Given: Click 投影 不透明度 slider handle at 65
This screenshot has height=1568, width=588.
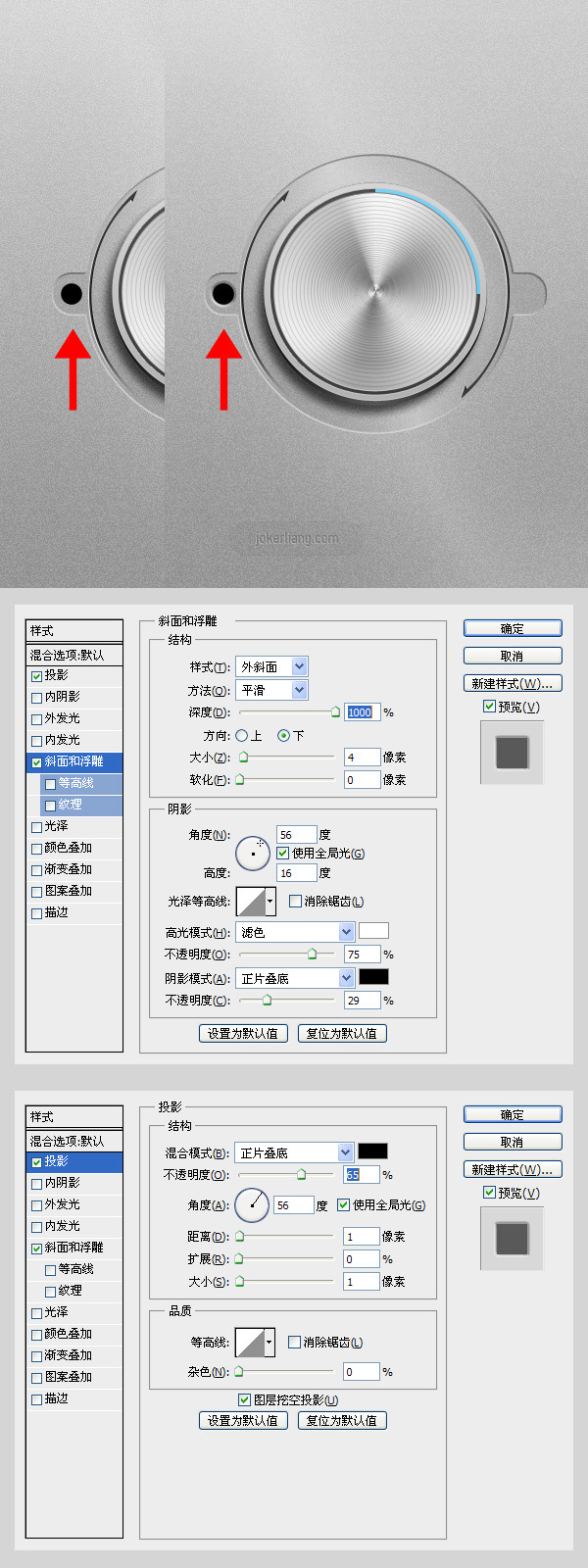Looking at the screenshot, I should coord(301,1174).
